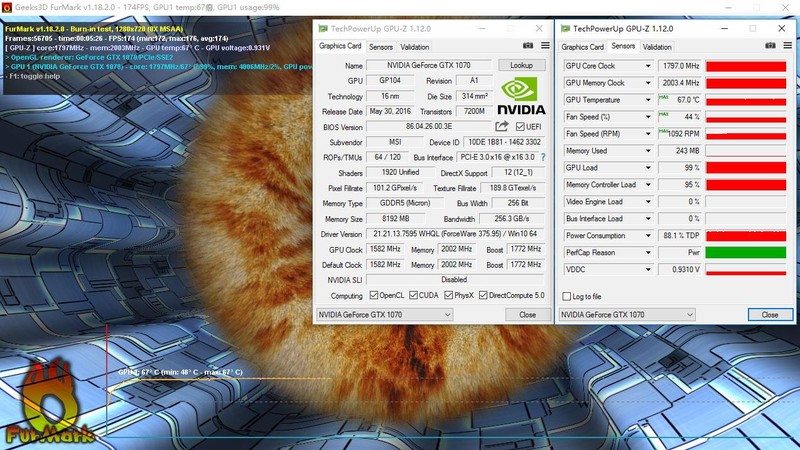Switch to Graphics Card tab in right GPU-Z window

(x=582, y=47)
